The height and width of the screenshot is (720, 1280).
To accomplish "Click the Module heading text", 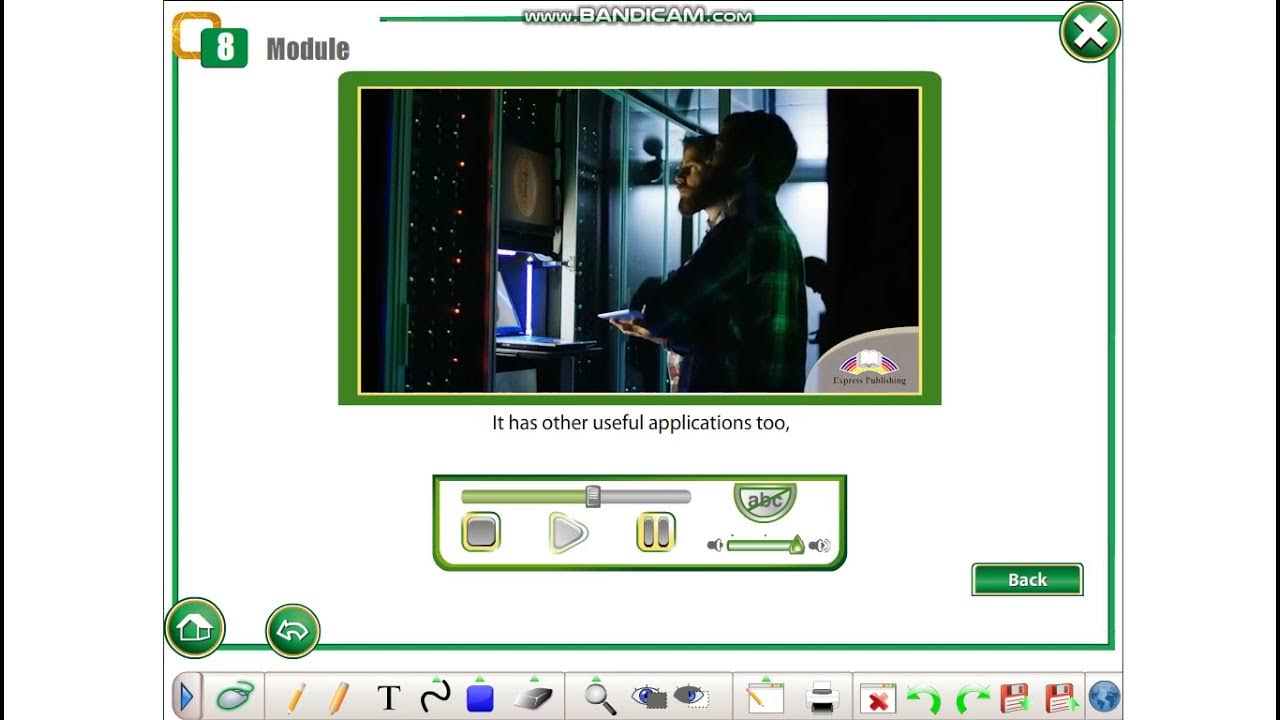I will (308, 49).
